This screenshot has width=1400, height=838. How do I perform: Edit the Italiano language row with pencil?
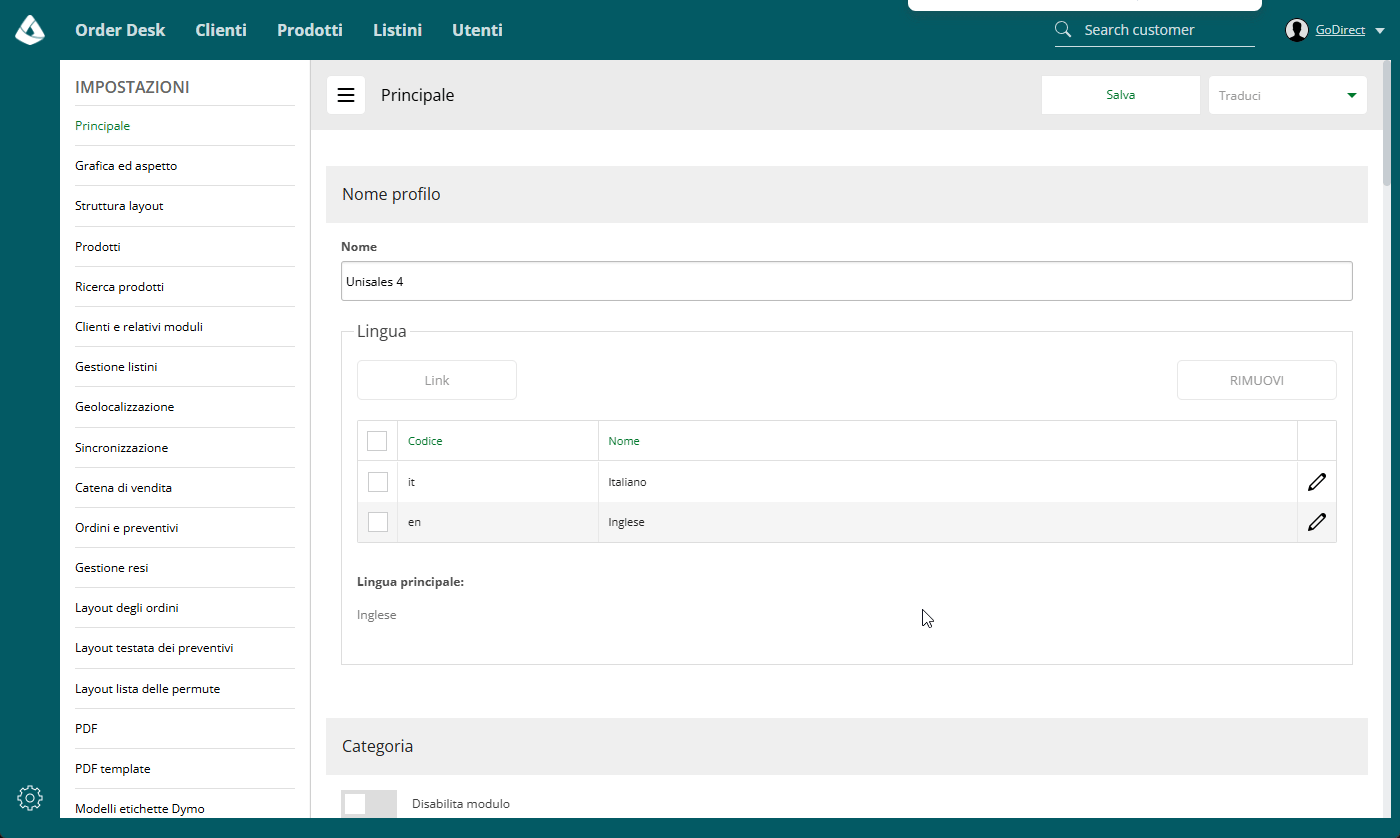click(x=1317, y=482)
